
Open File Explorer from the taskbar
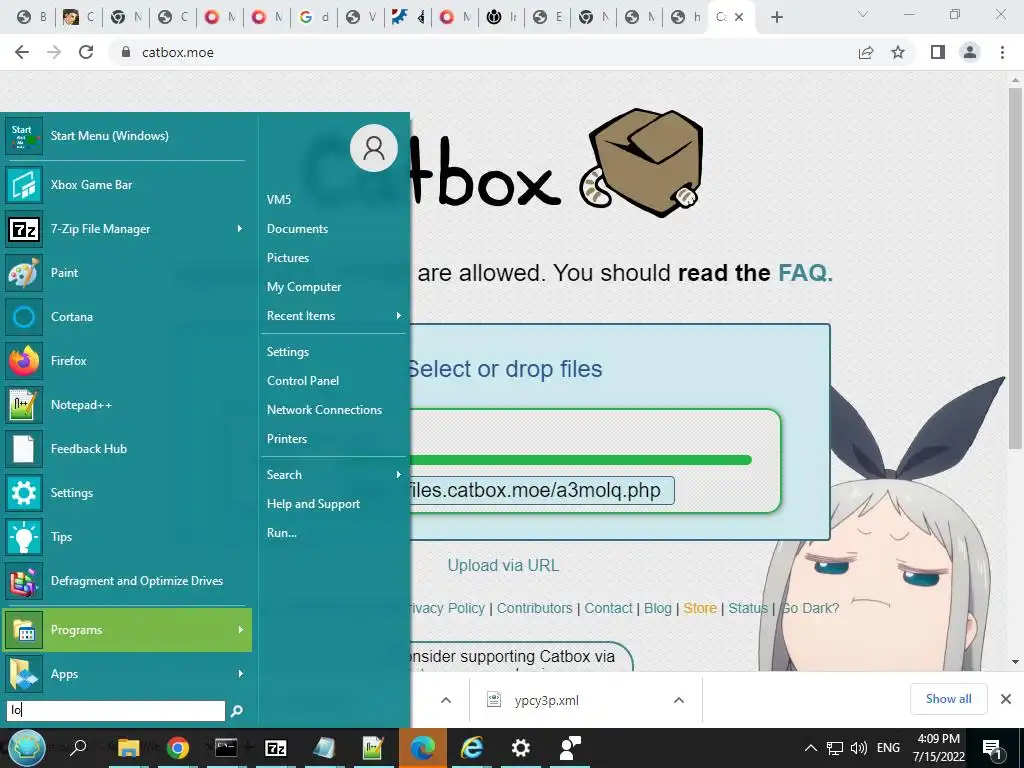[128, 748]
